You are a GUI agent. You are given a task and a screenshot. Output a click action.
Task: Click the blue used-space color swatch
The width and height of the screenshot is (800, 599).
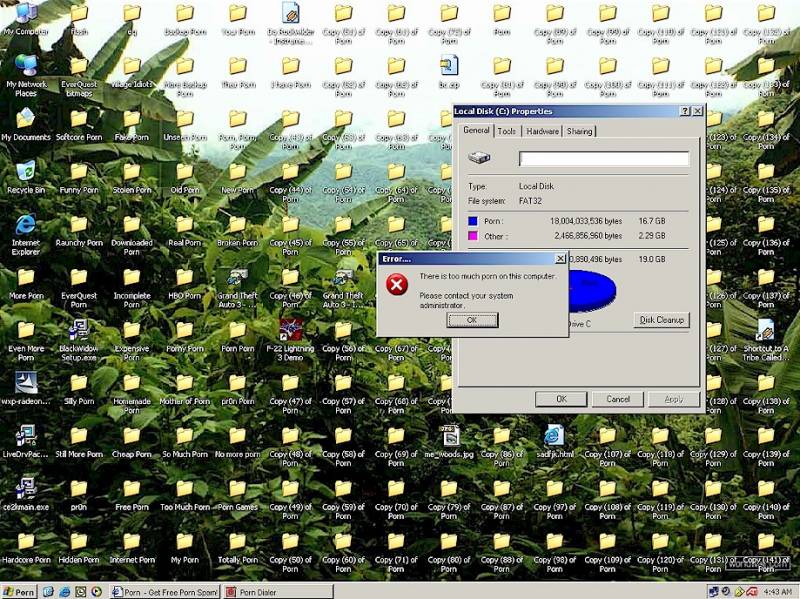472,221
